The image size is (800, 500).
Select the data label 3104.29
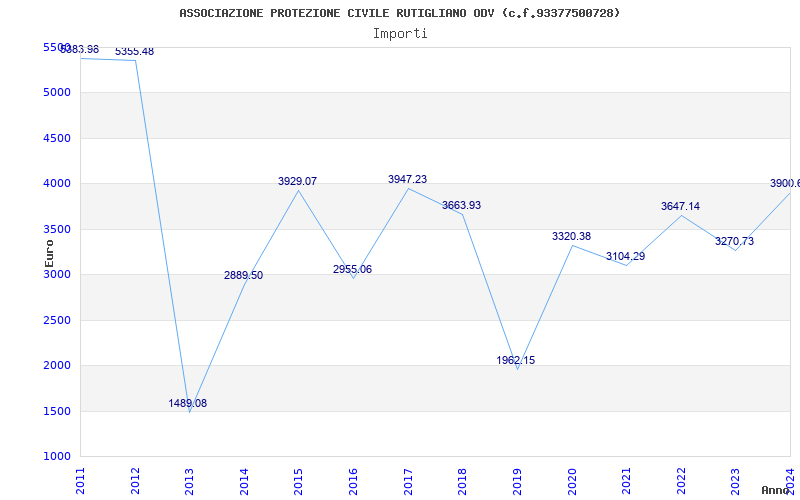click(626, 256)
